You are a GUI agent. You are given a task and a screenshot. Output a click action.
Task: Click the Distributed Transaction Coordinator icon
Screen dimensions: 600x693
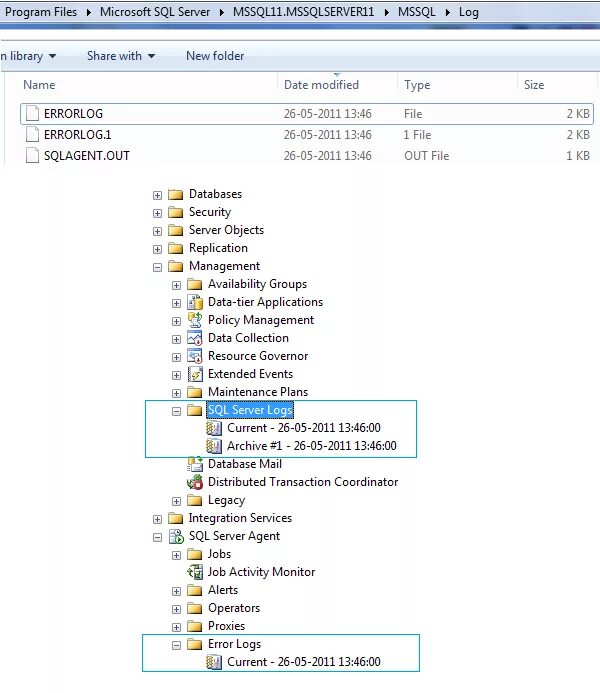195,482
